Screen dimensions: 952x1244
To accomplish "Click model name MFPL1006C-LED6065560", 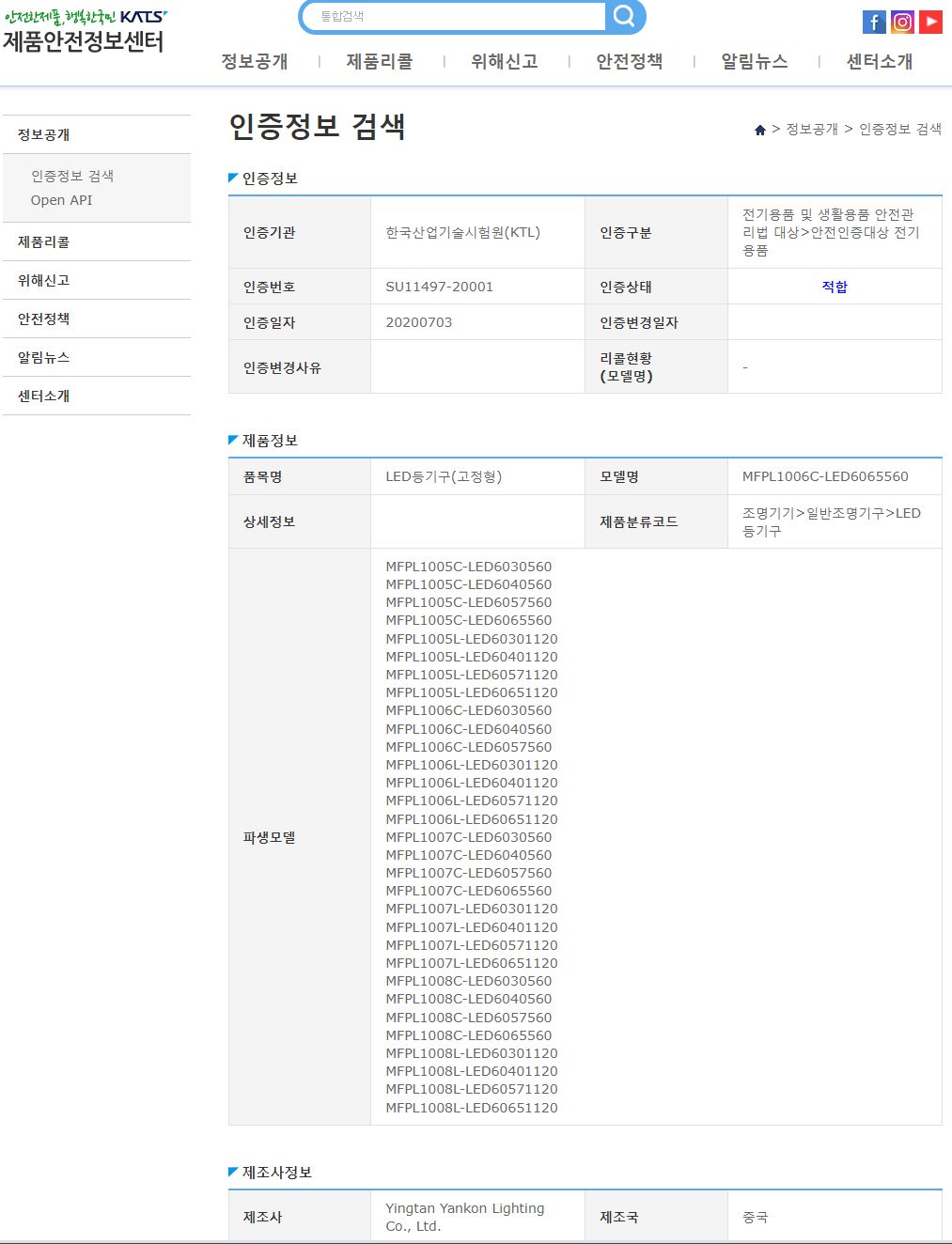I will click(x=825, y=476).
